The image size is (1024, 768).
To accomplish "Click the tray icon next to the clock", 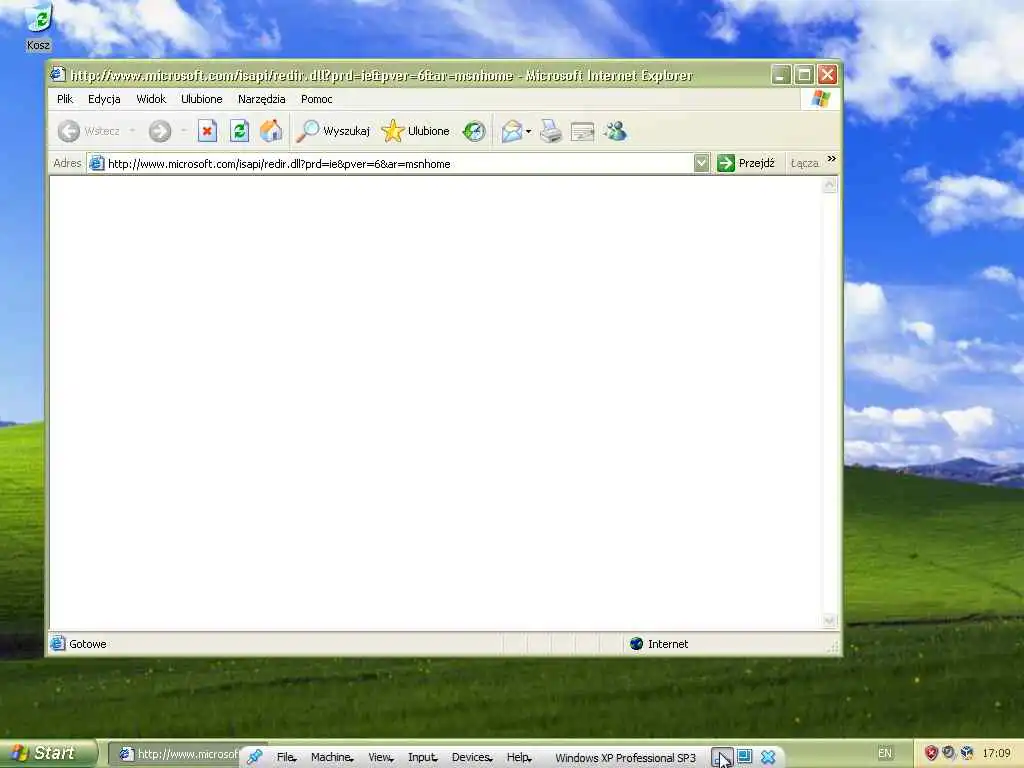I will point(967,753).
